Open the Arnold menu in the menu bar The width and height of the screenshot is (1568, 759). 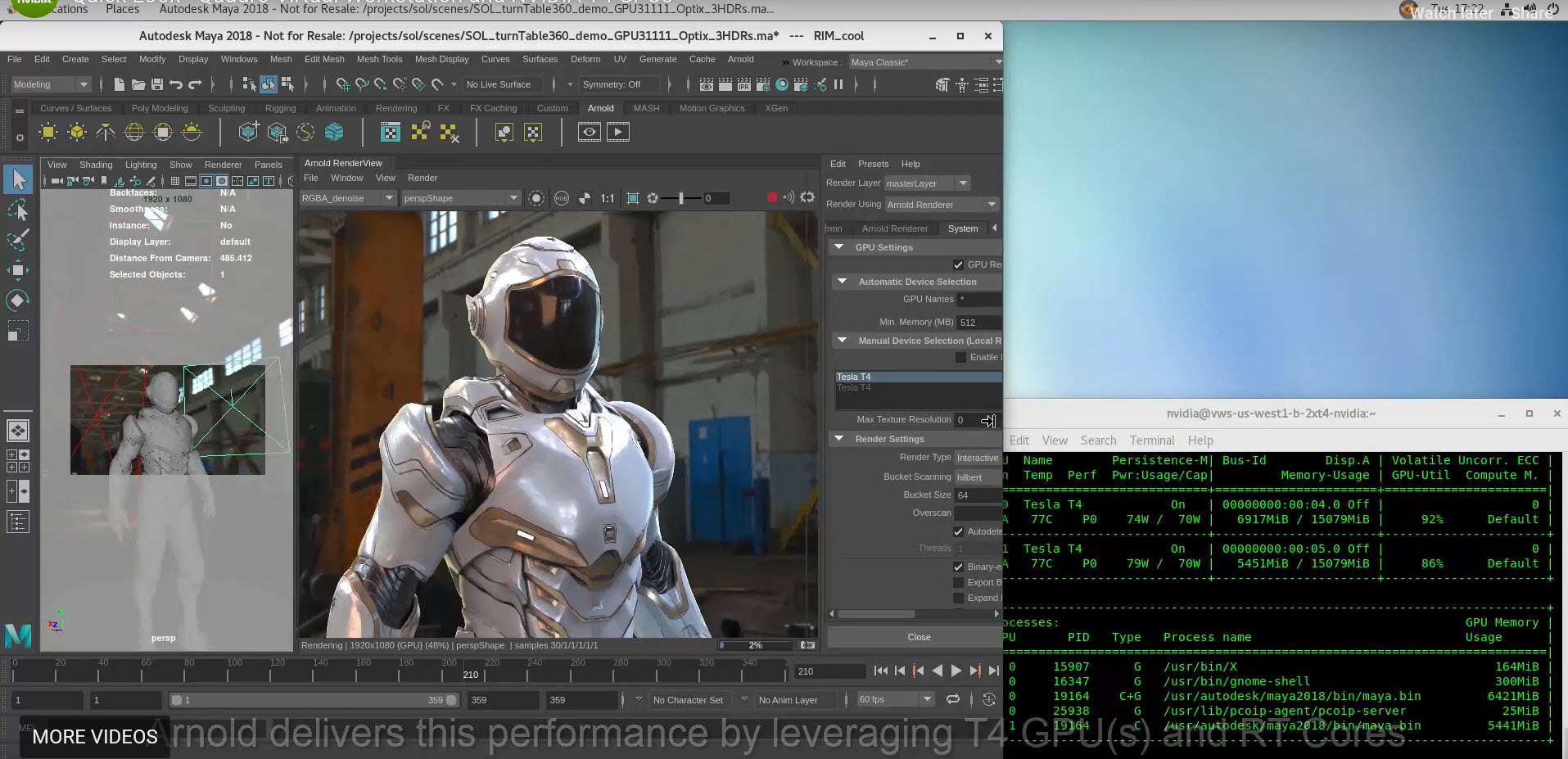[x=739, y=59]
